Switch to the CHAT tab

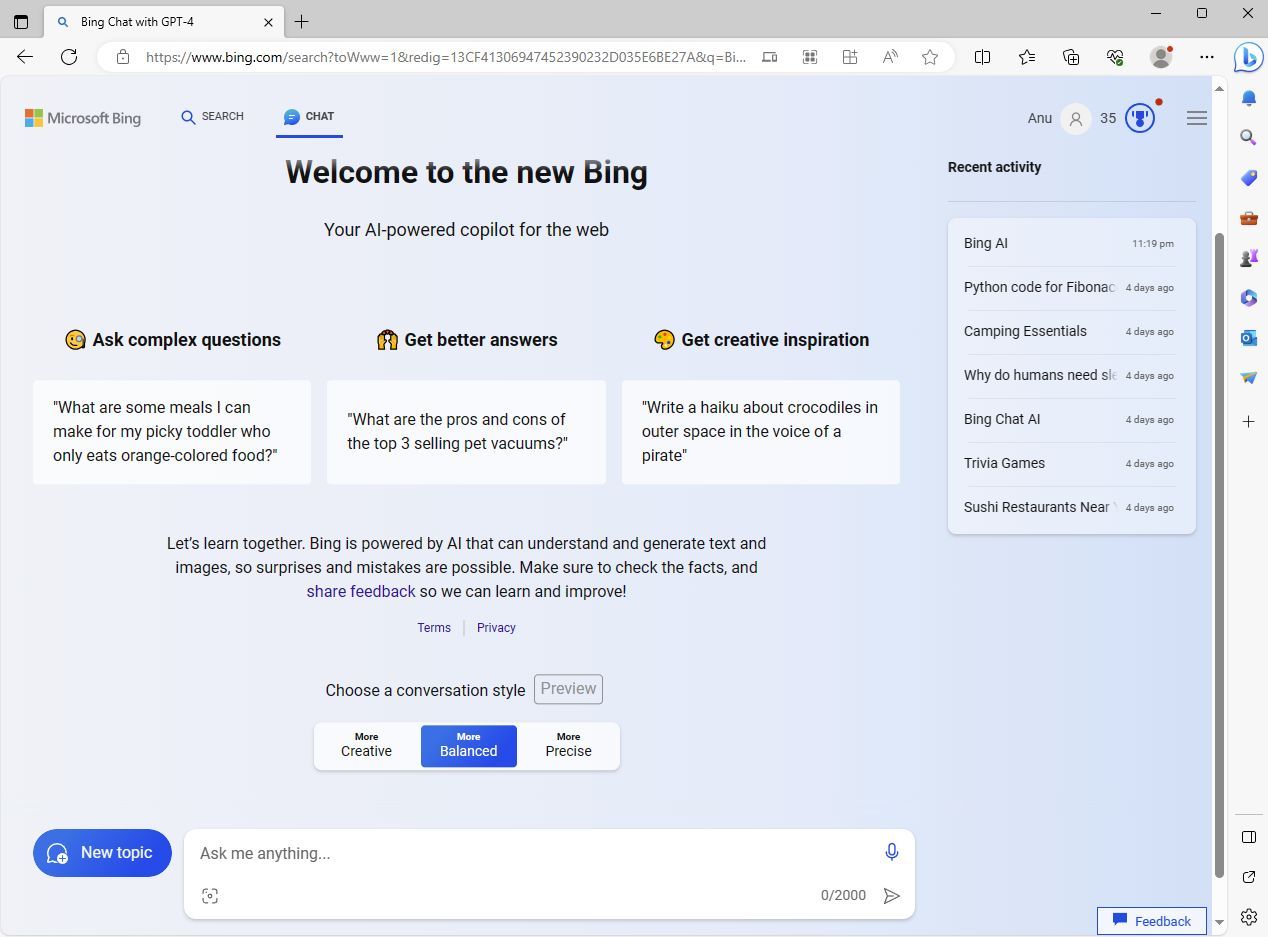pyautogui.click(x=309, y=117)
